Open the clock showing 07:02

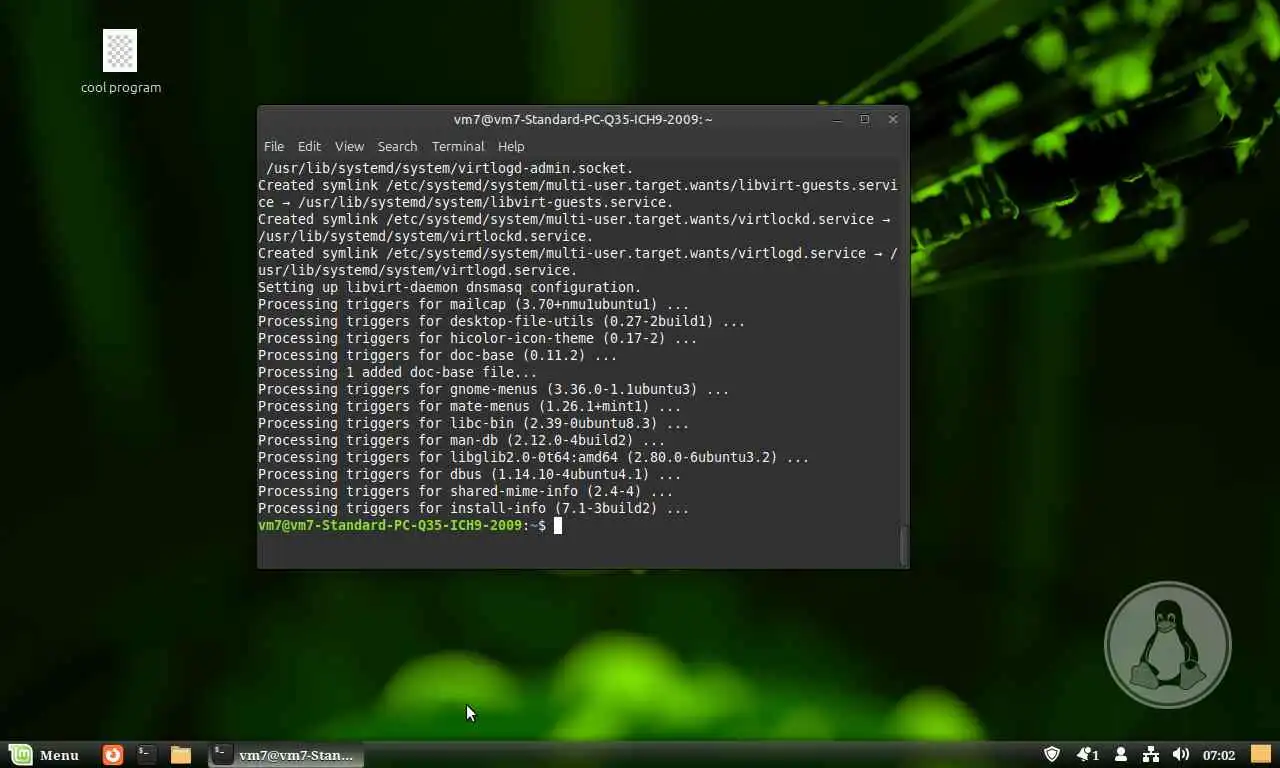click(x=1219, y=755)
